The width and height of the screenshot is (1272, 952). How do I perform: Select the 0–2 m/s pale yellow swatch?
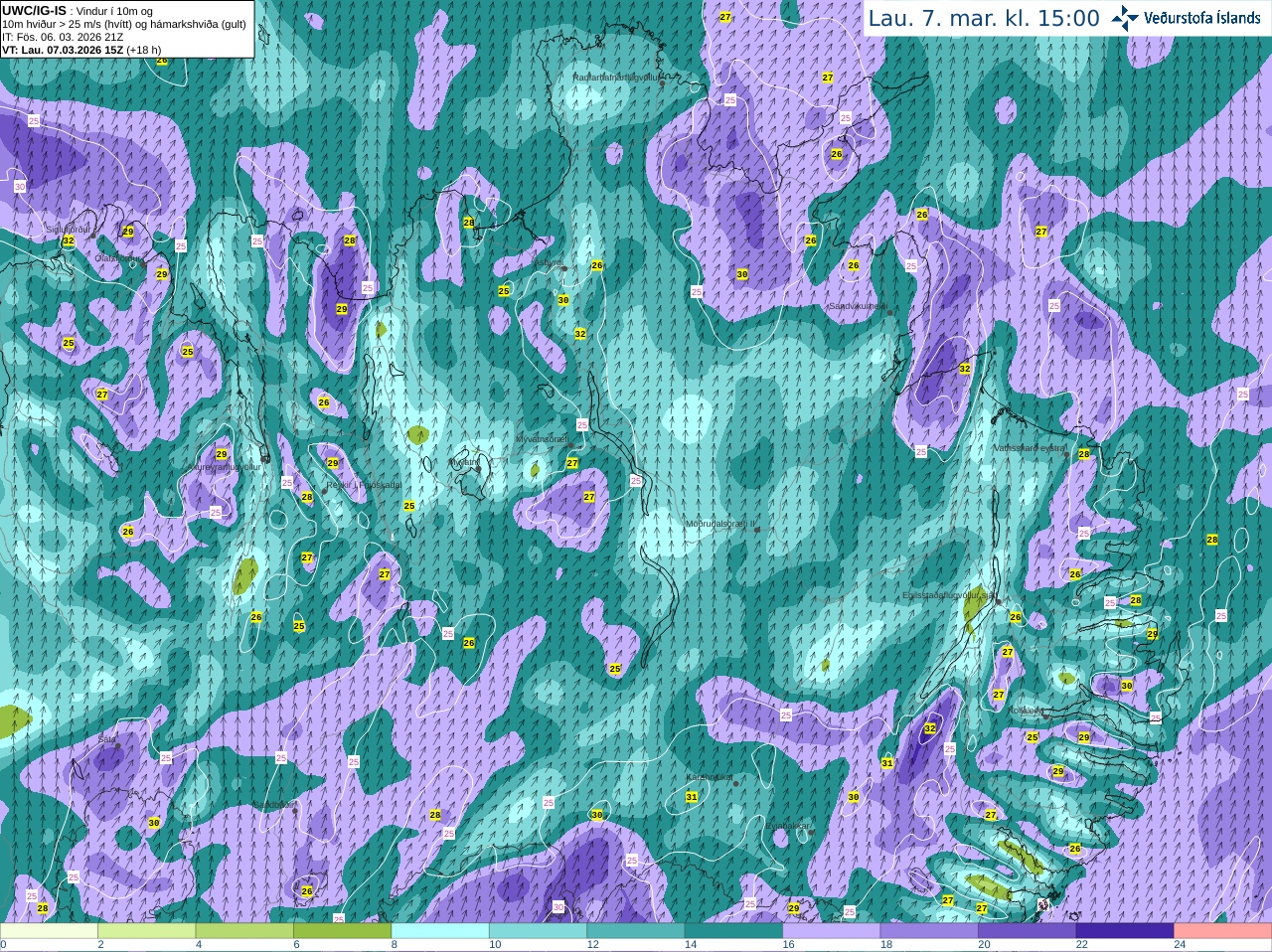tap(49, 931)
